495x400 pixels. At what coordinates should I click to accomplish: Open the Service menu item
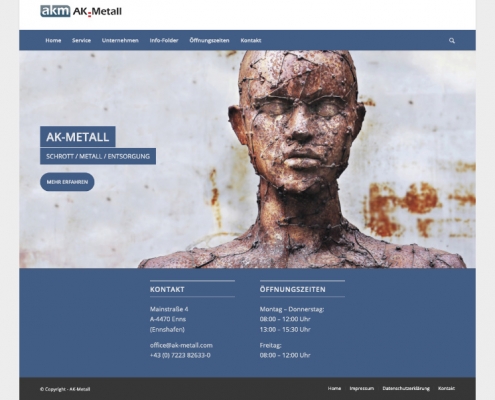(81, 40)
